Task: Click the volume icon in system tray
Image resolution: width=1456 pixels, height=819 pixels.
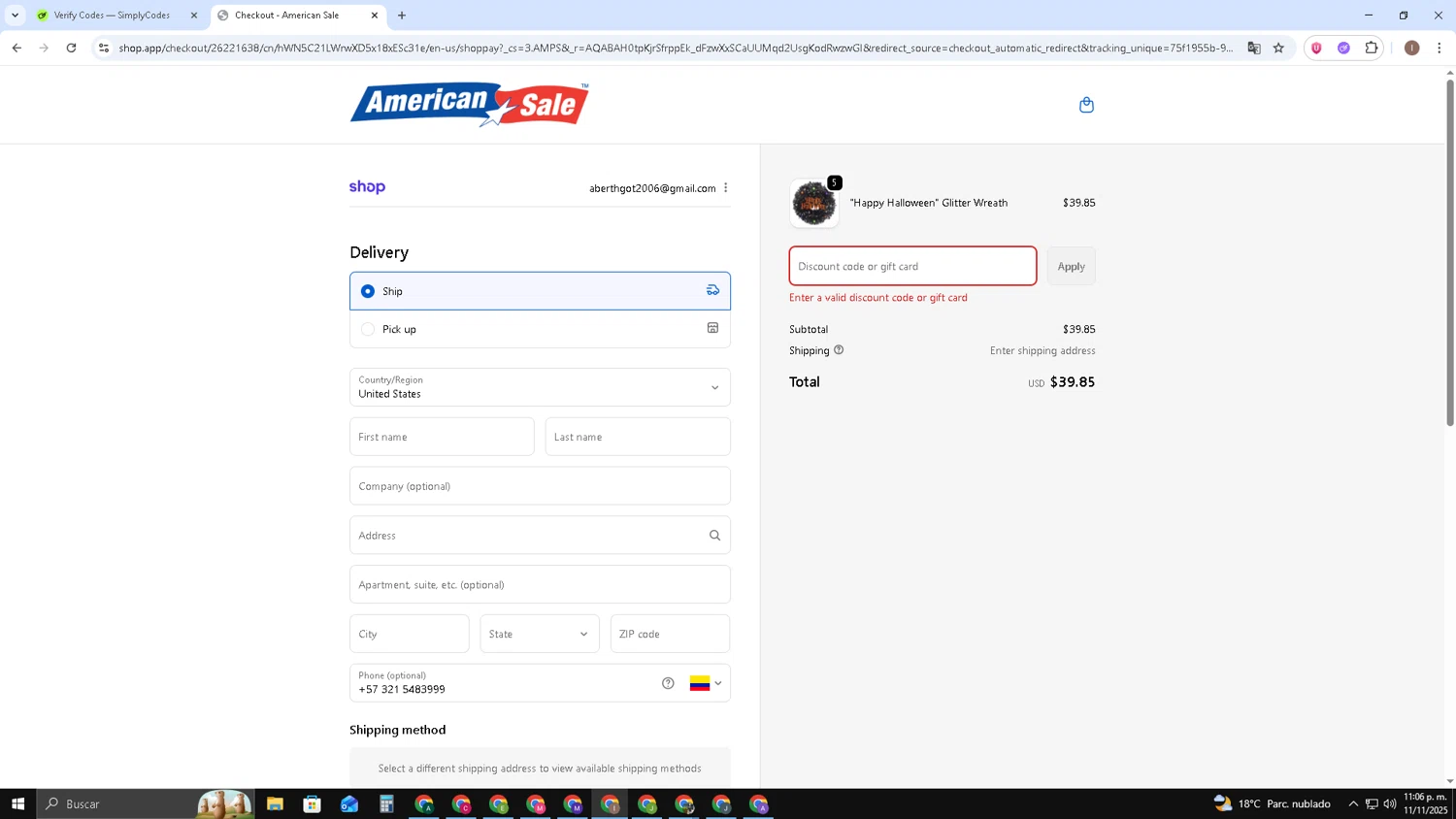Action: 1390,803
